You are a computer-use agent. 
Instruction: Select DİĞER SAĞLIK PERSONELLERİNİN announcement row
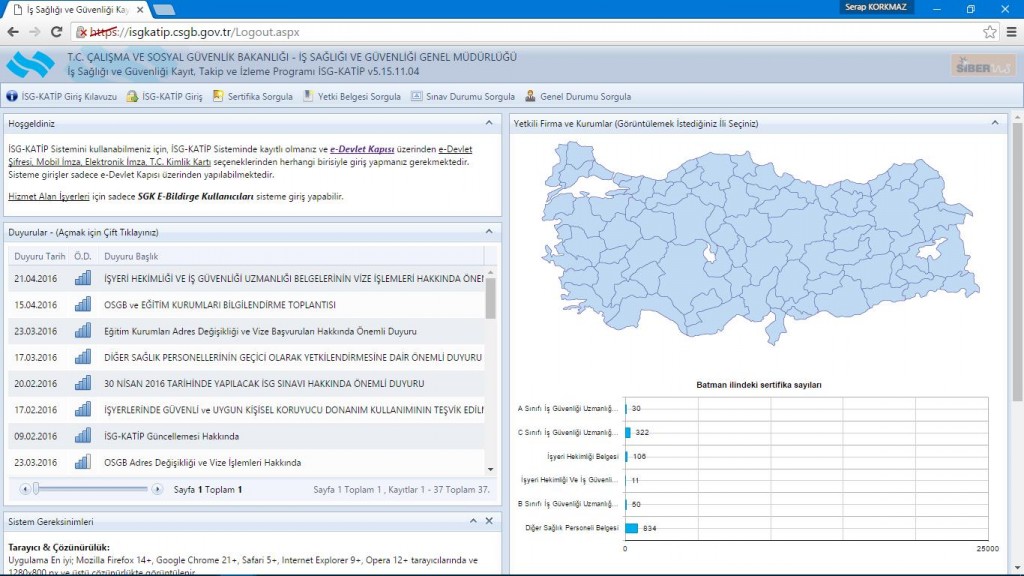coord(247,357)
